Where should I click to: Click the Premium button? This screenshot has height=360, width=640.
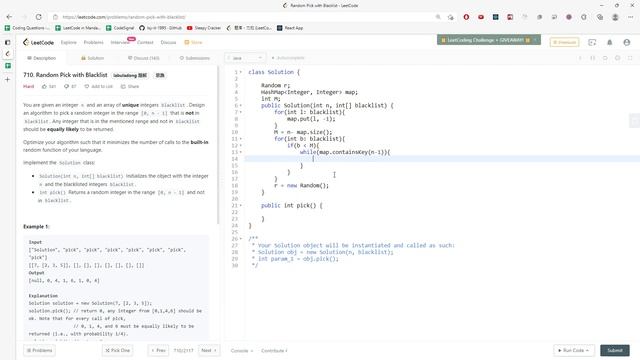[564, 42]
